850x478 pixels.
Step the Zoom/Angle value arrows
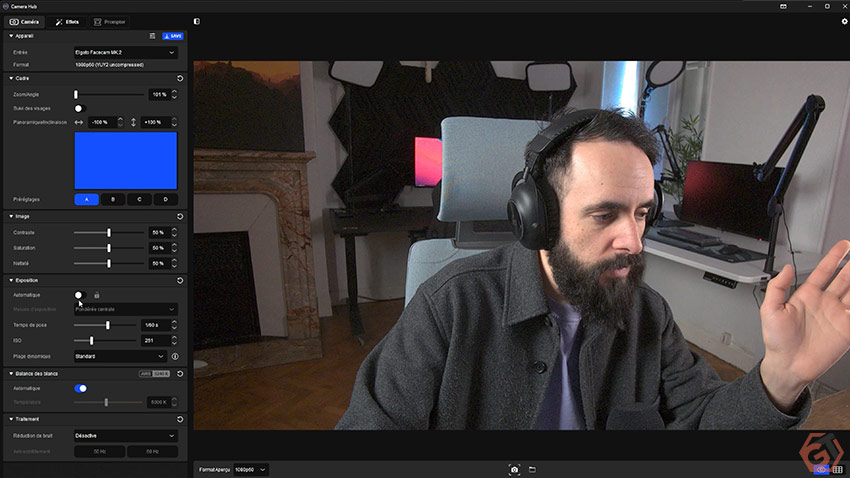[174, 94]
